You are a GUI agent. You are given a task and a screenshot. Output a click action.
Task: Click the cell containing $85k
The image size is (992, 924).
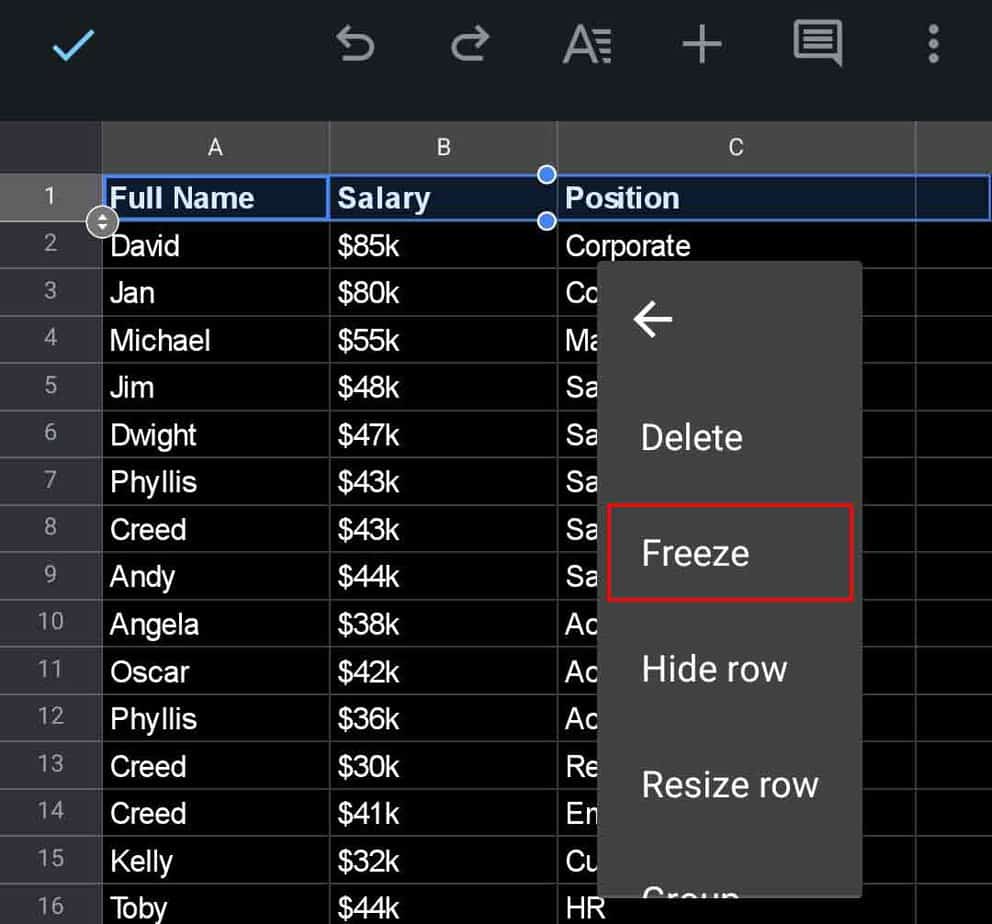click(x=442, y=246)
